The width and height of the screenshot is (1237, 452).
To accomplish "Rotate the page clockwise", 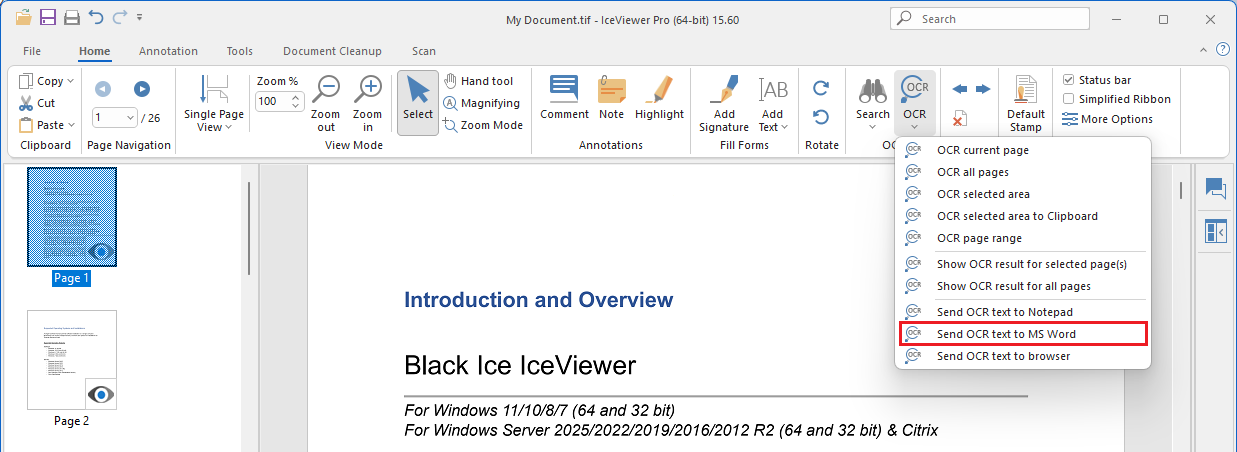I will 821,88.
